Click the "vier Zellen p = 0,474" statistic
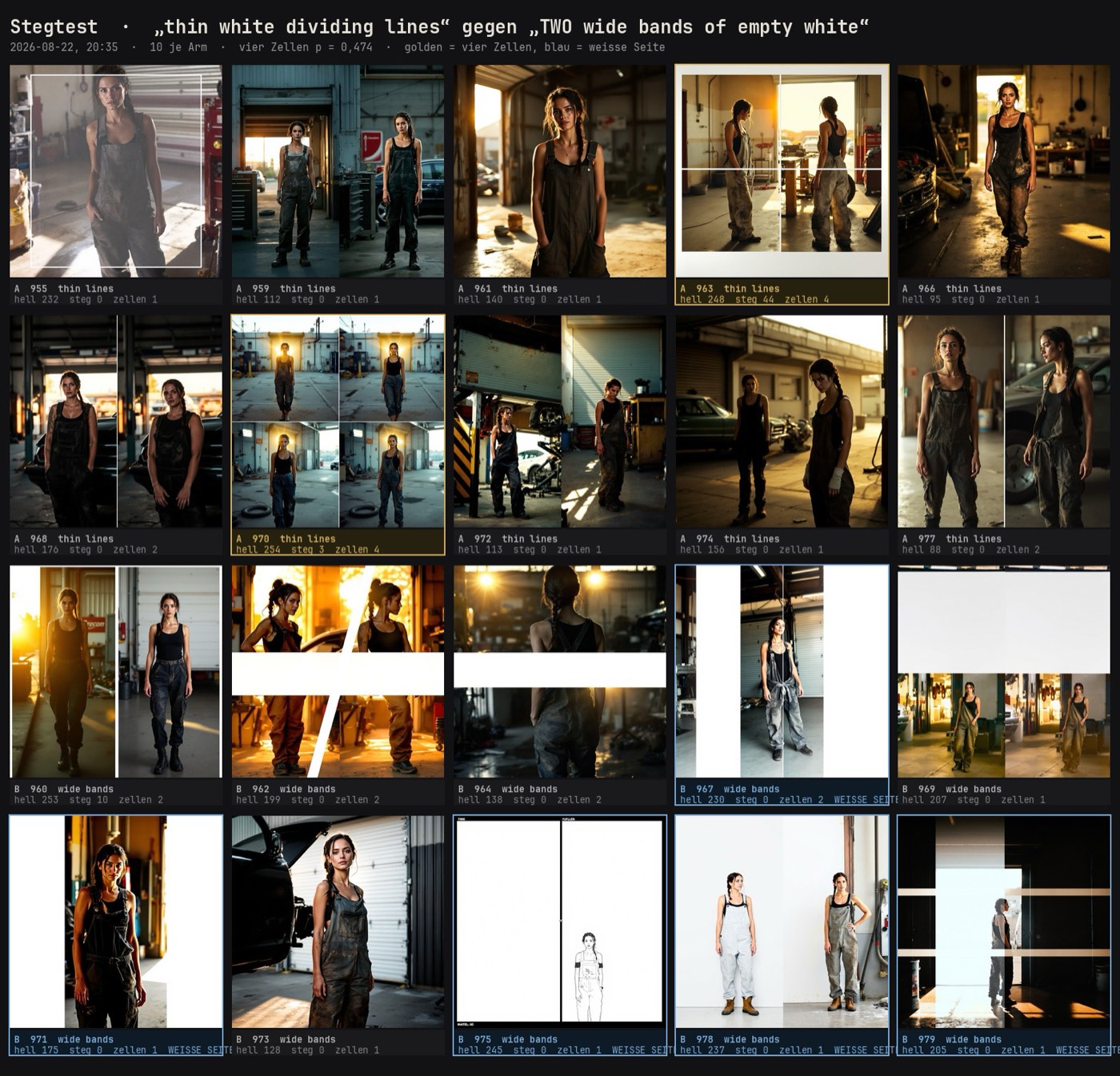 click(x=306, y=47)
